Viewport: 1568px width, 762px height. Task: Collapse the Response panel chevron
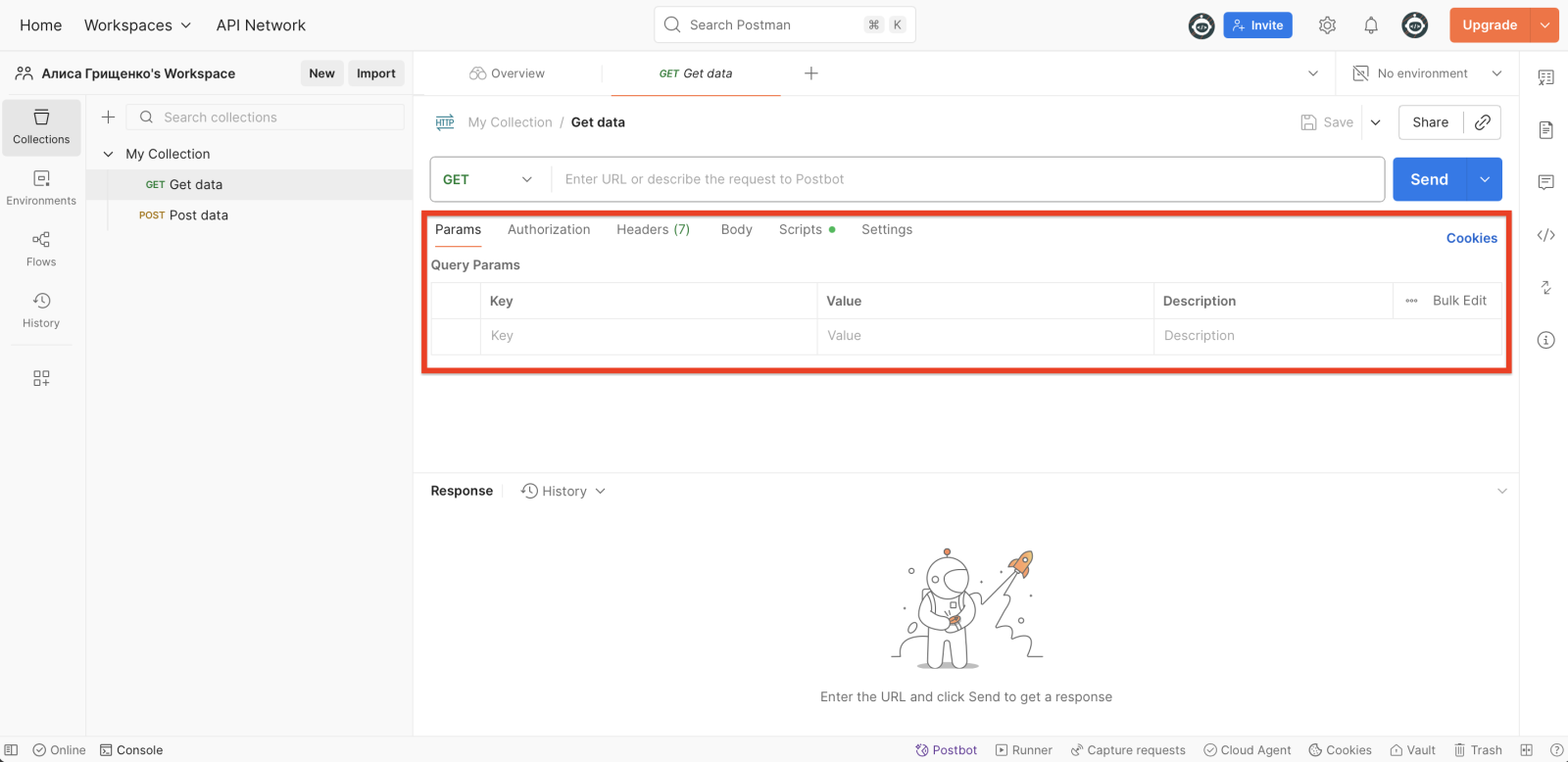point(1502,491)
